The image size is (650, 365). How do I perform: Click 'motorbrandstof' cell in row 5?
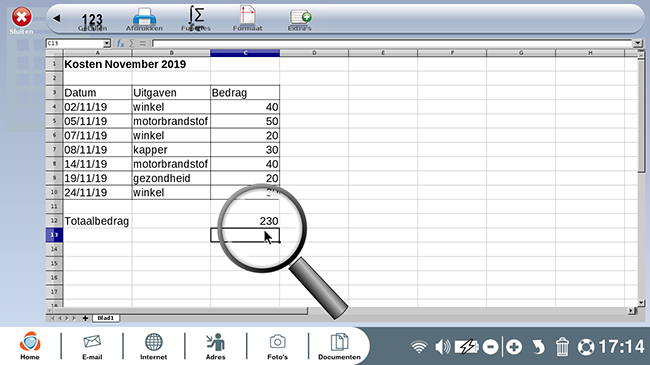point(171,121)
